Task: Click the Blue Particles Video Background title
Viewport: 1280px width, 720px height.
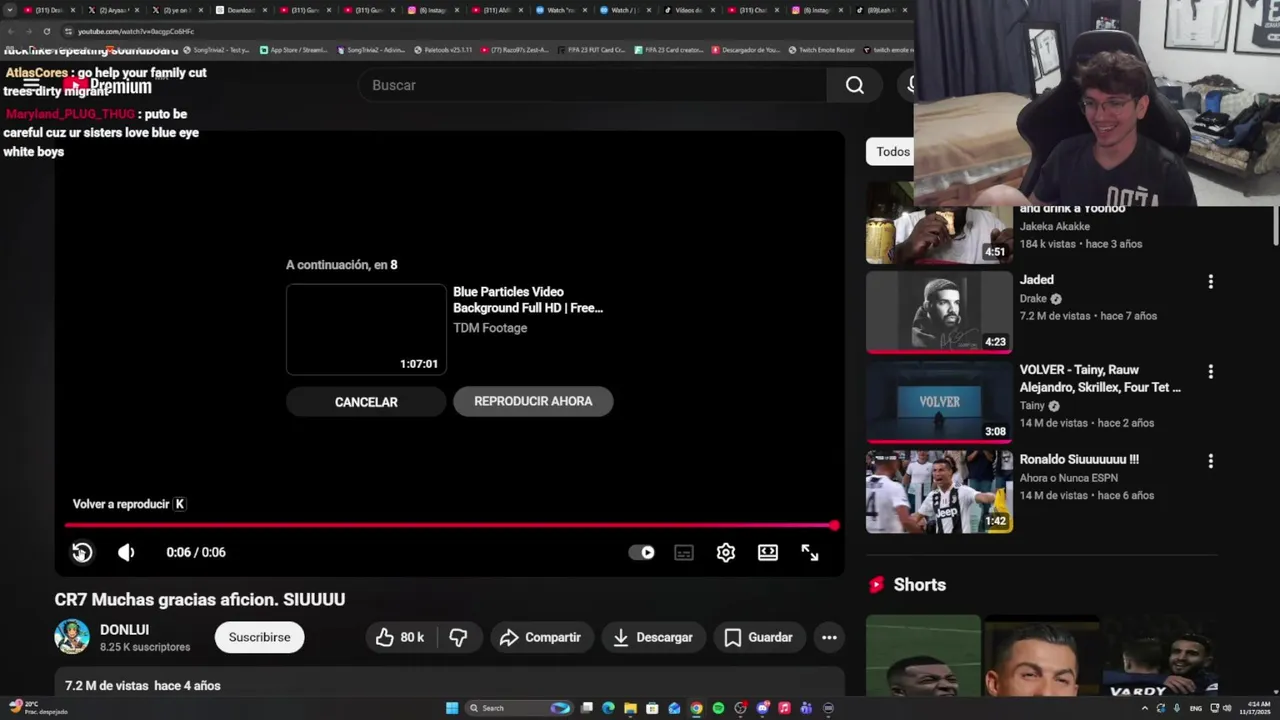Action: (x=528, y=300)
